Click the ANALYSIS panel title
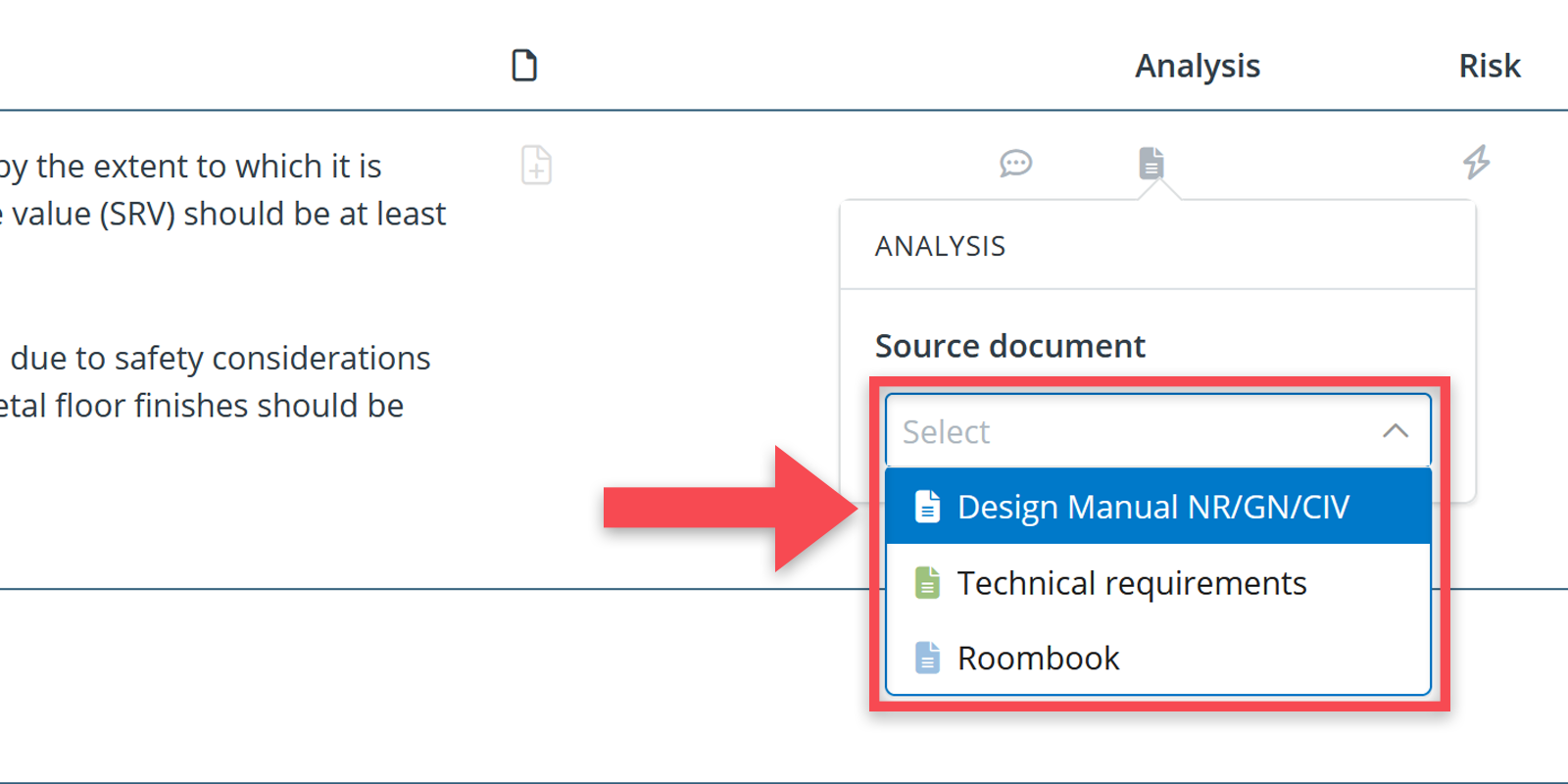1568x784 pixels. tap(940, 246)
